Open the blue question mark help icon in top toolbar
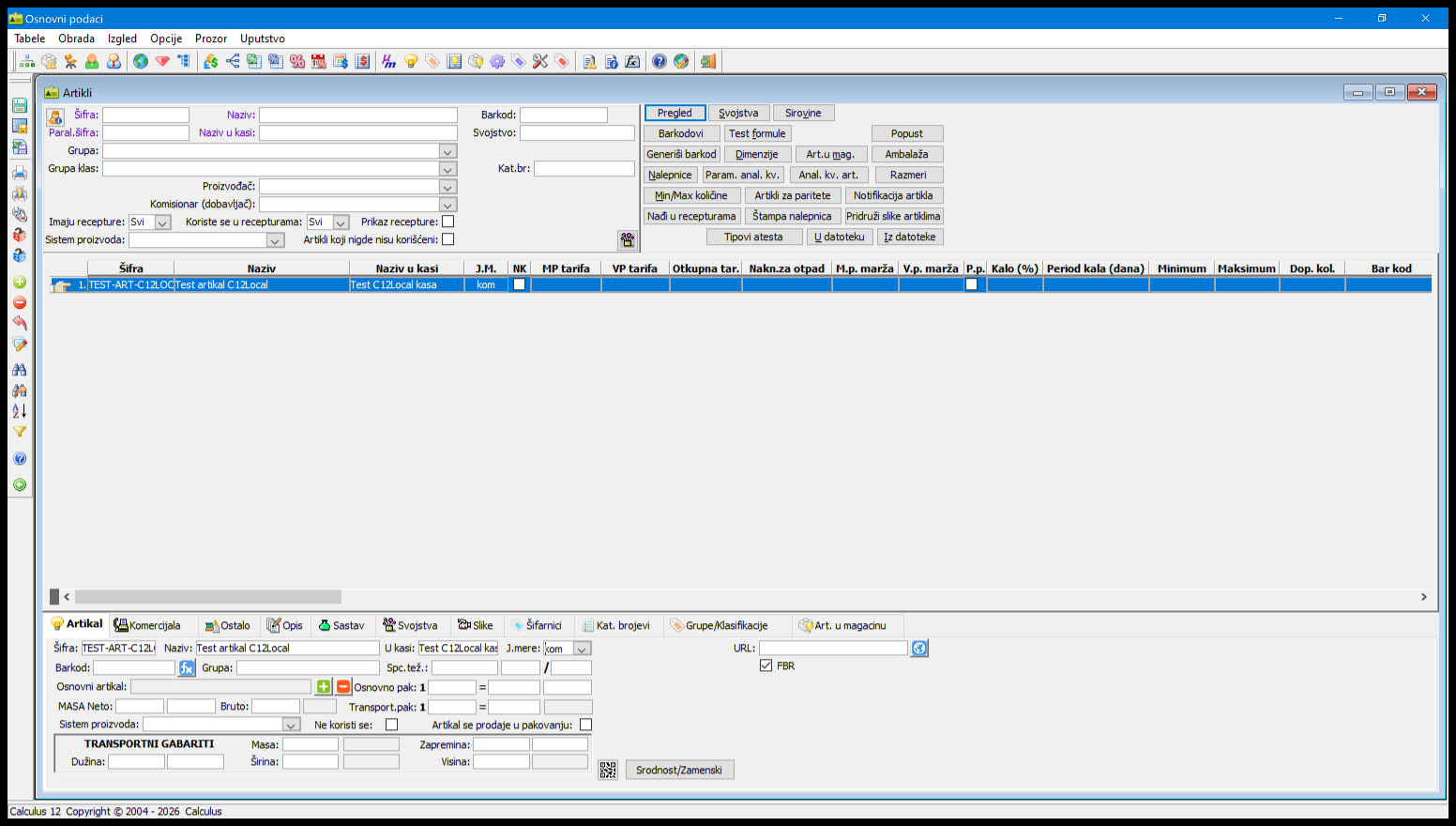The width and height of the screenshot is (1456, 826). point(660,61)
